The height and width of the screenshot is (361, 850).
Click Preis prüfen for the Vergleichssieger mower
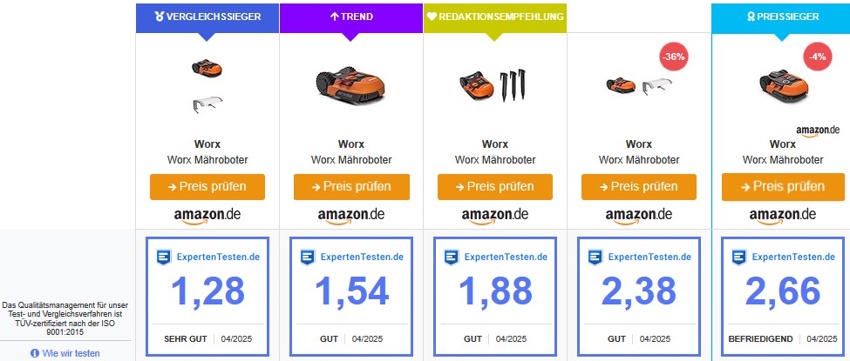tap(208, 187)
